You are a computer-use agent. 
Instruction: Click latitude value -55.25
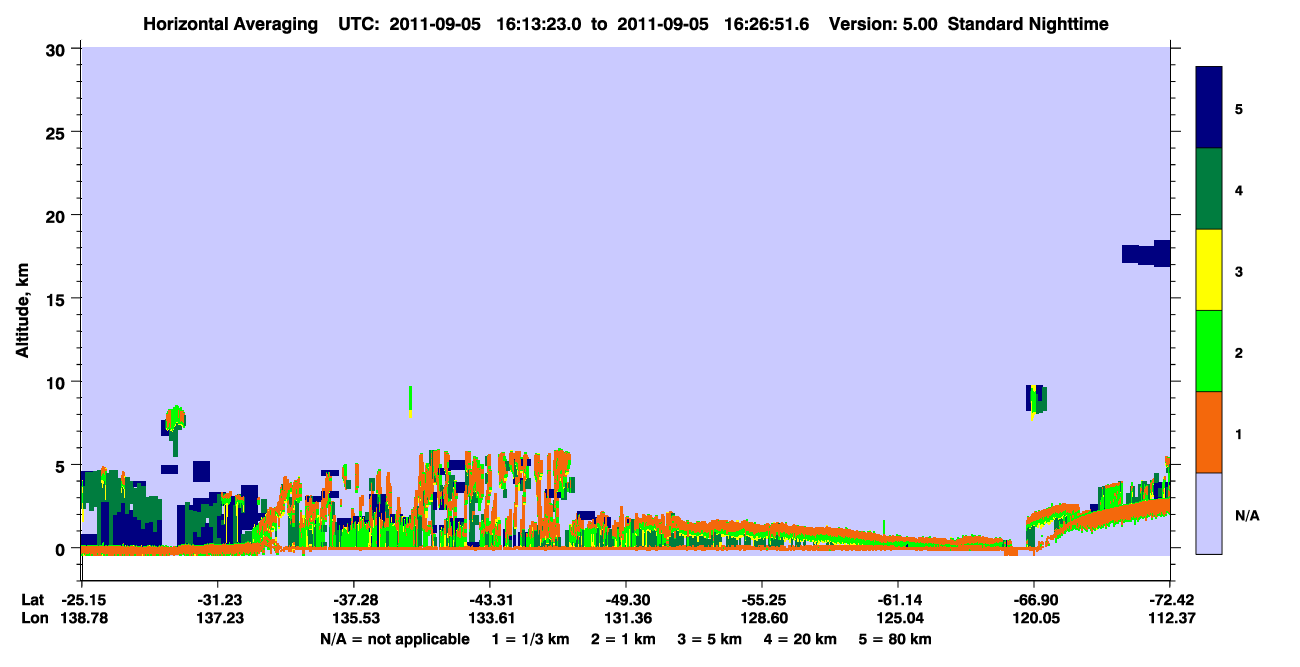tap(762, 599)
